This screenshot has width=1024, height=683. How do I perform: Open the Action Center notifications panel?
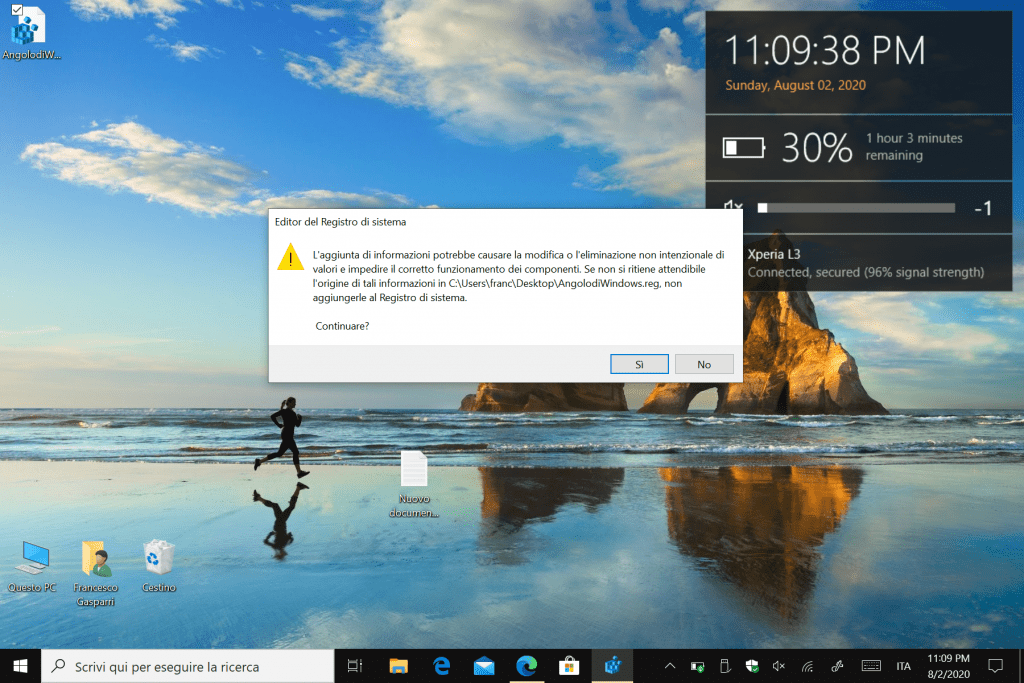point(995,666)
